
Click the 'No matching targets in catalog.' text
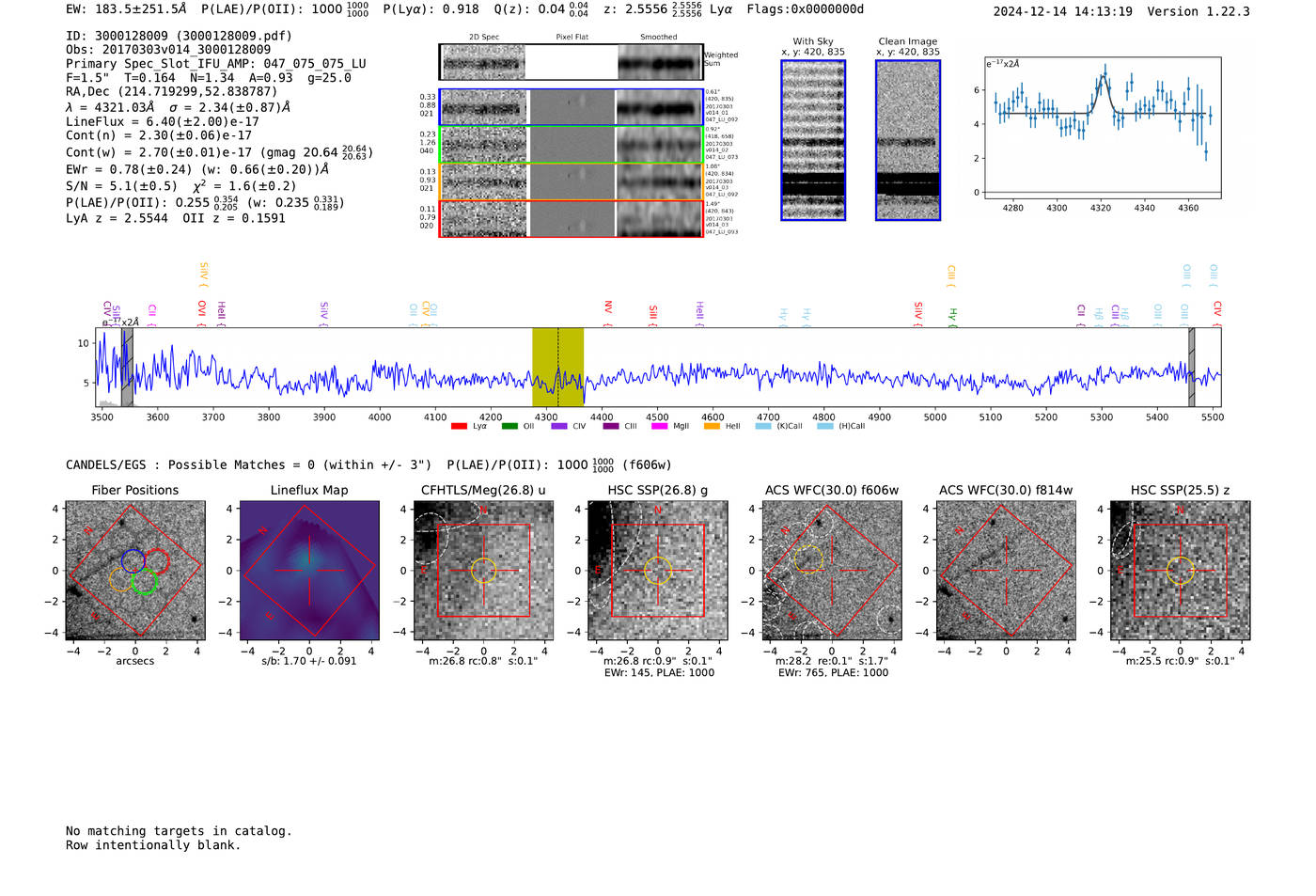coord(179,831)
